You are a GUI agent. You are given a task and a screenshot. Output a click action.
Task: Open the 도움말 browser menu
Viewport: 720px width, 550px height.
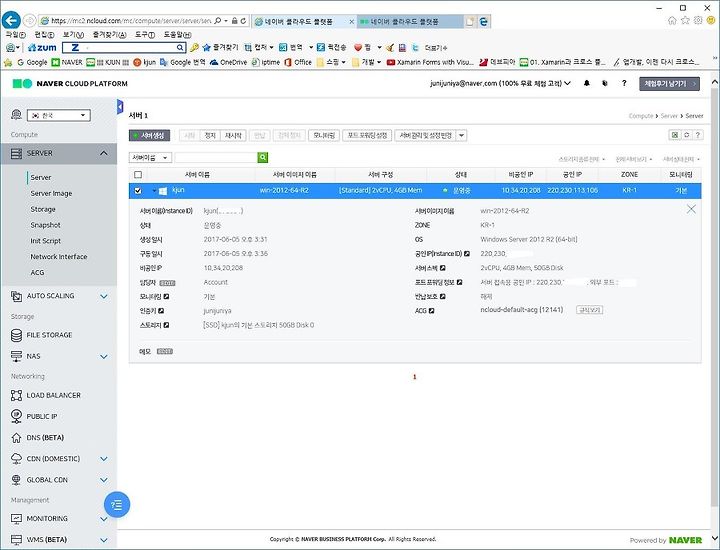pos(177,35)
